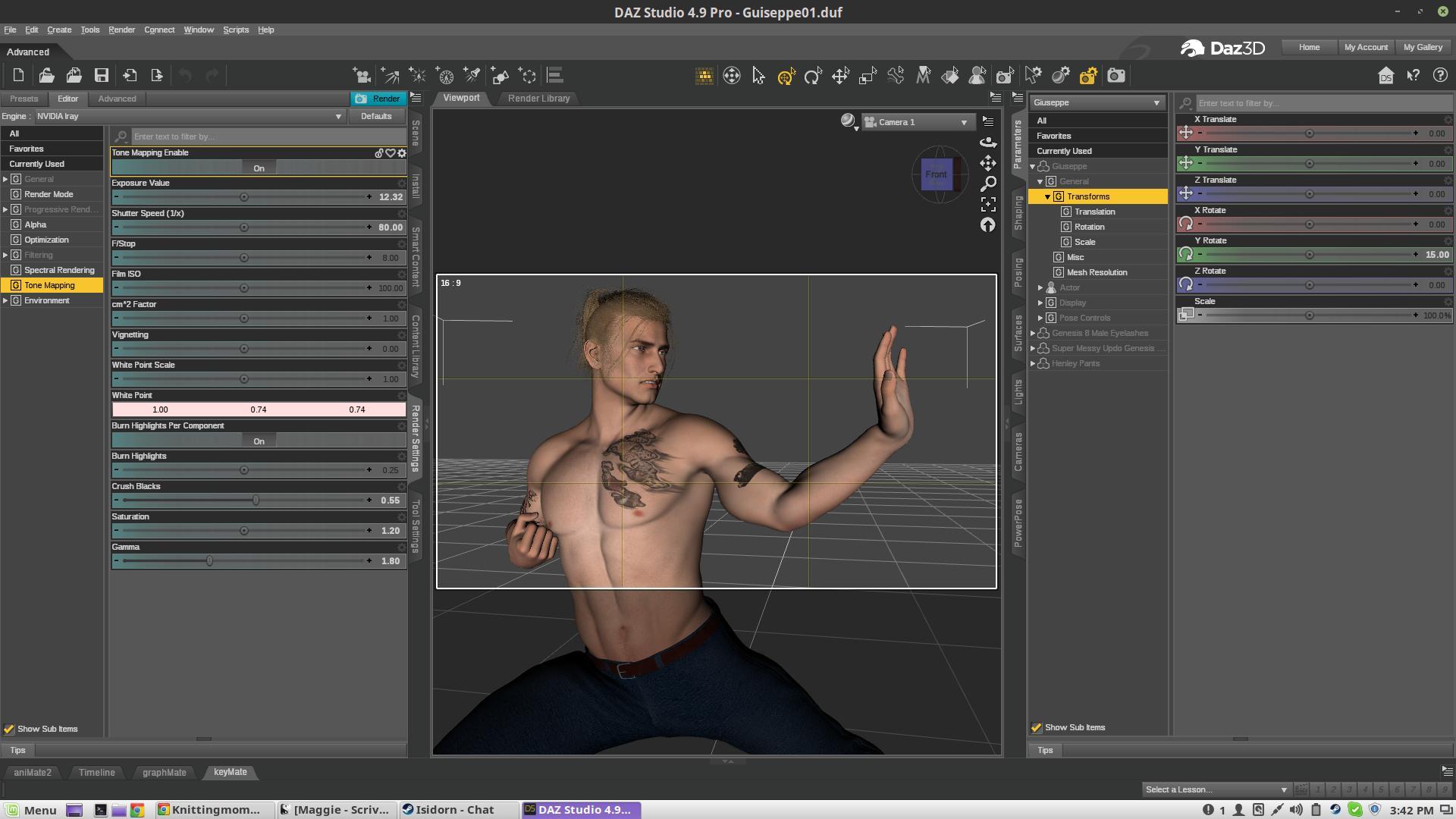
Task: Open the Engine NVIDIA Iray dropdown
Action: [x=190, y=116]
